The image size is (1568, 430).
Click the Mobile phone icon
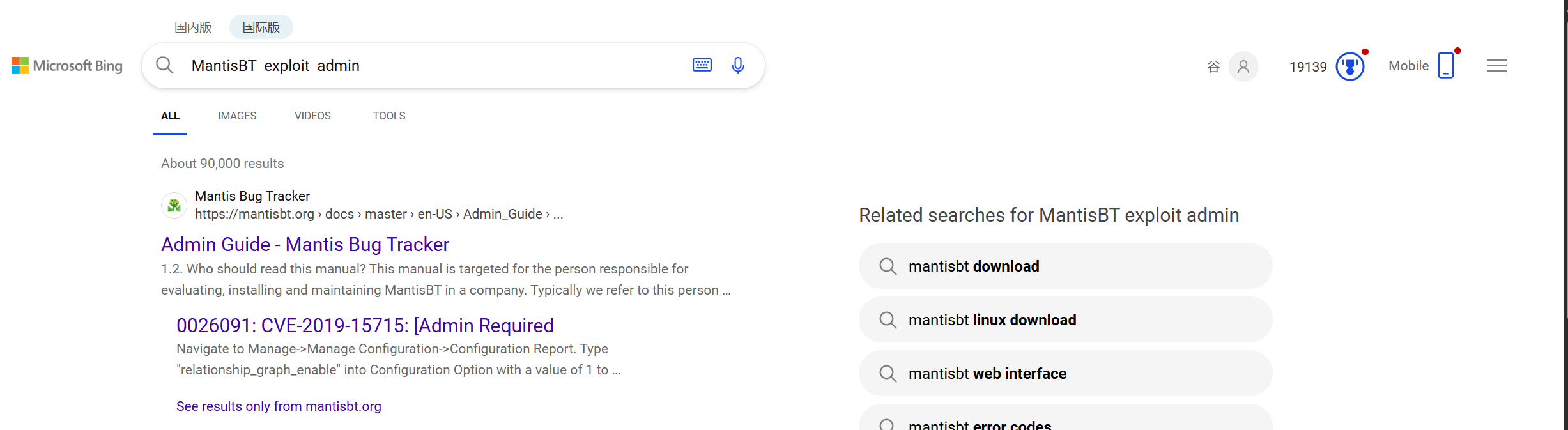coord(1446,65)
